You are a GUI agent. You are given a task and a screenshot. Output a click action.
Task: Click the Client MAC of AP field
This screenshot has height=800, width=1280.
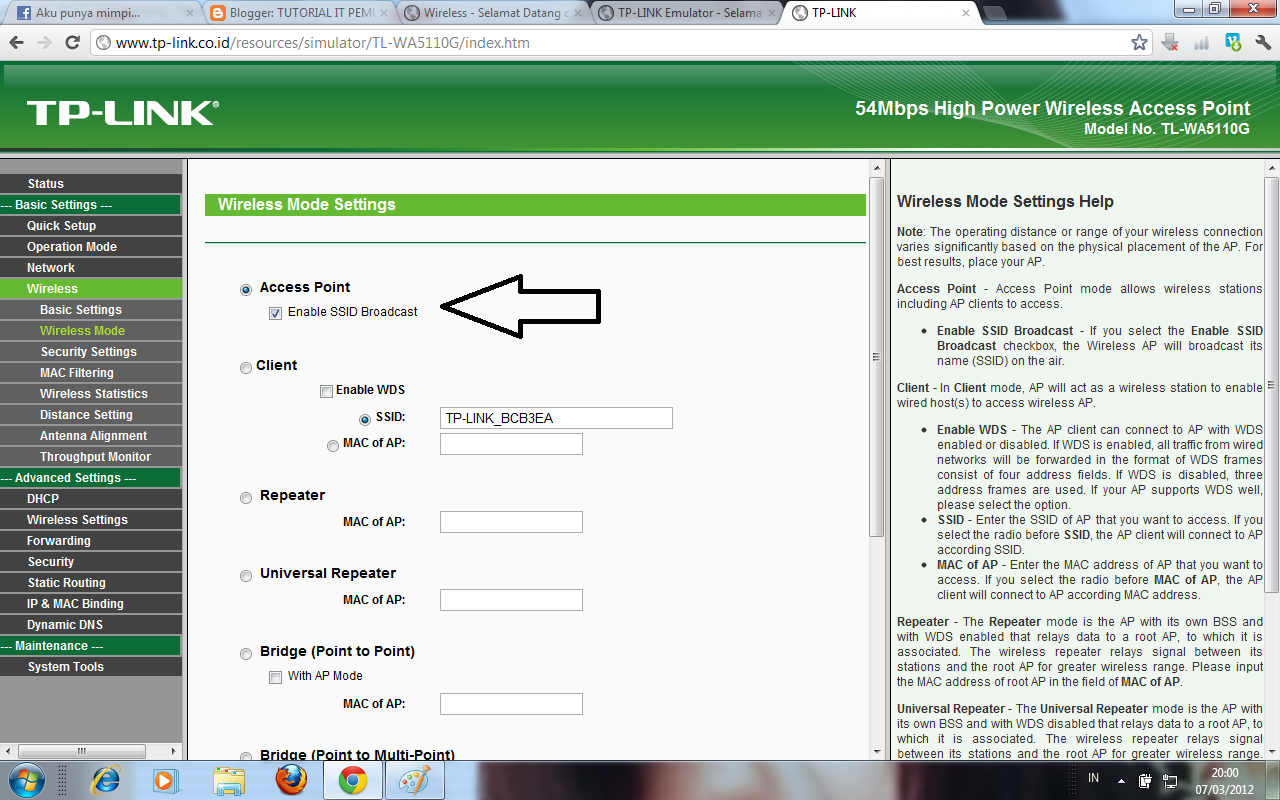pos(511,444)
